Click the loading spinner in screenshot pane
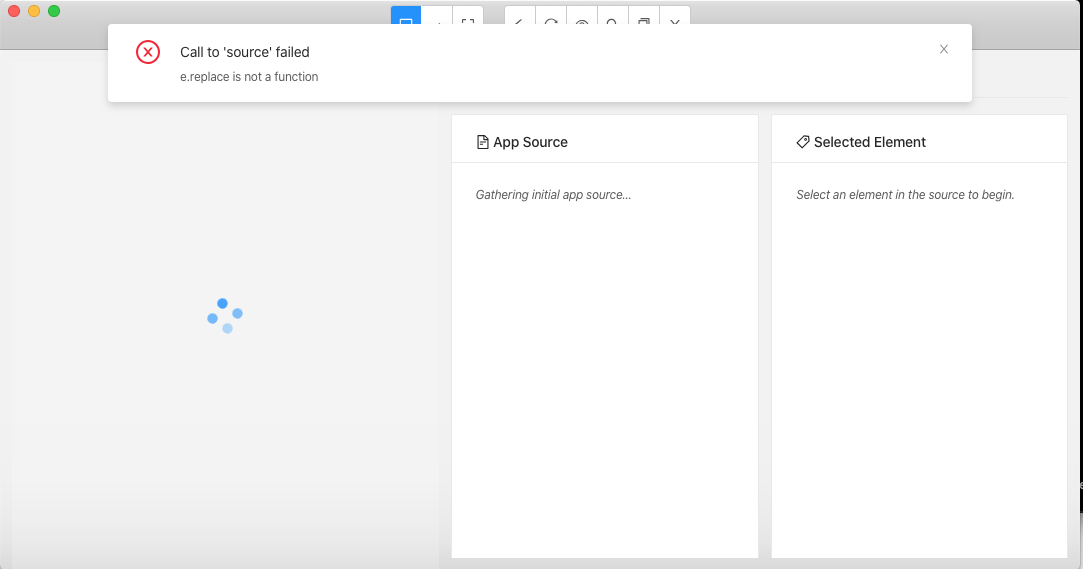Image resolution: width=1083 pixels, height=569 pixels. click(225, 316)
